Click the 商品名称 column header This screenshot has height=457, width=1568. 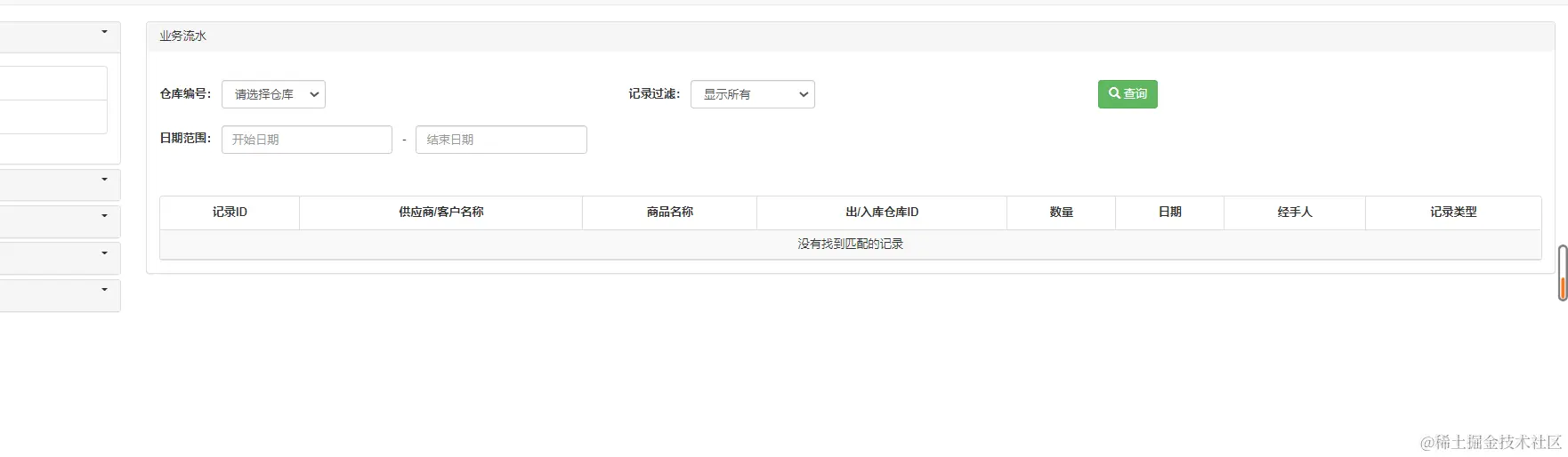[670, 212]
